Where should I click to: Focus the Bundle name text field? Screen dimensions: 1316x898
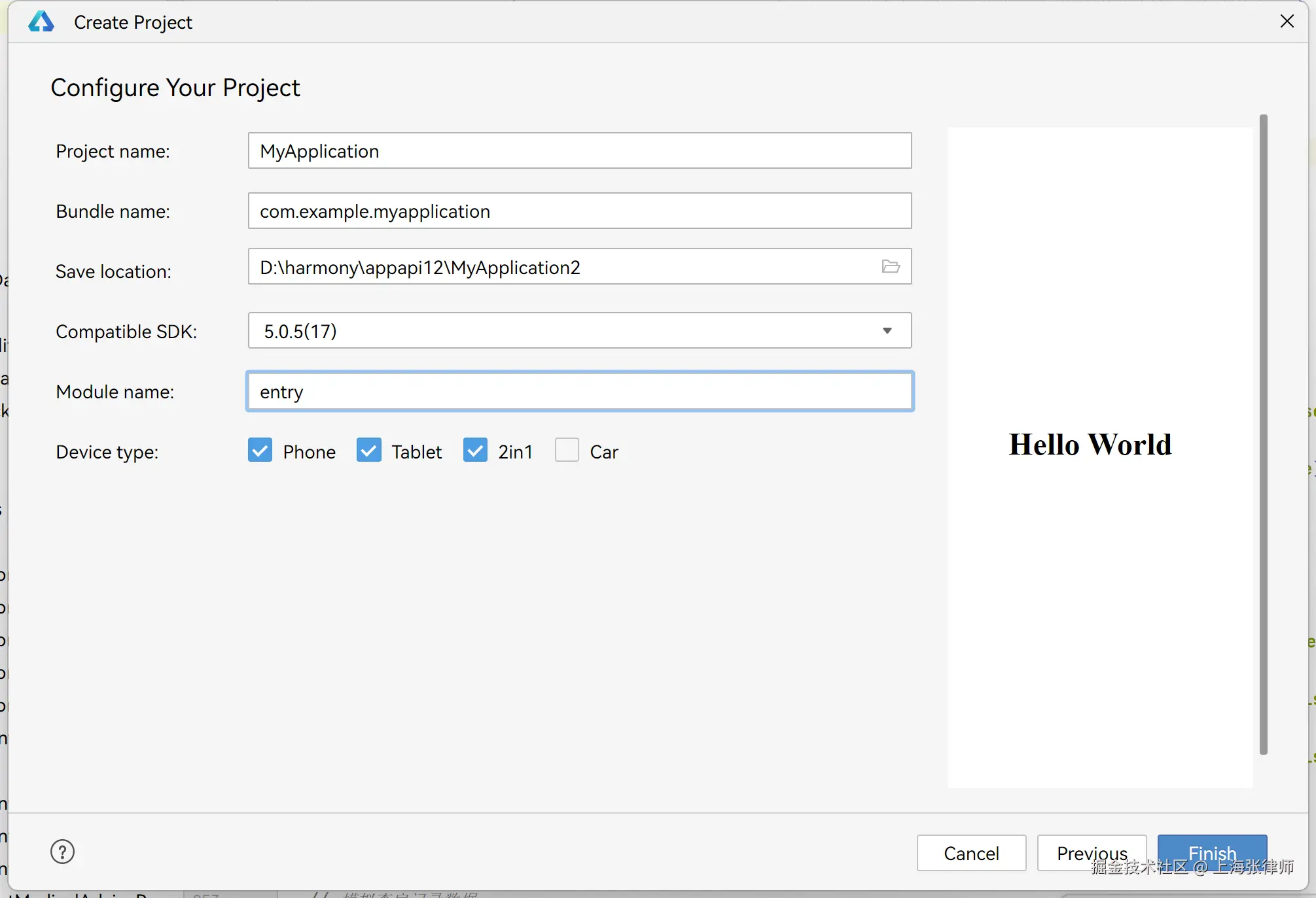pos(579,211)
